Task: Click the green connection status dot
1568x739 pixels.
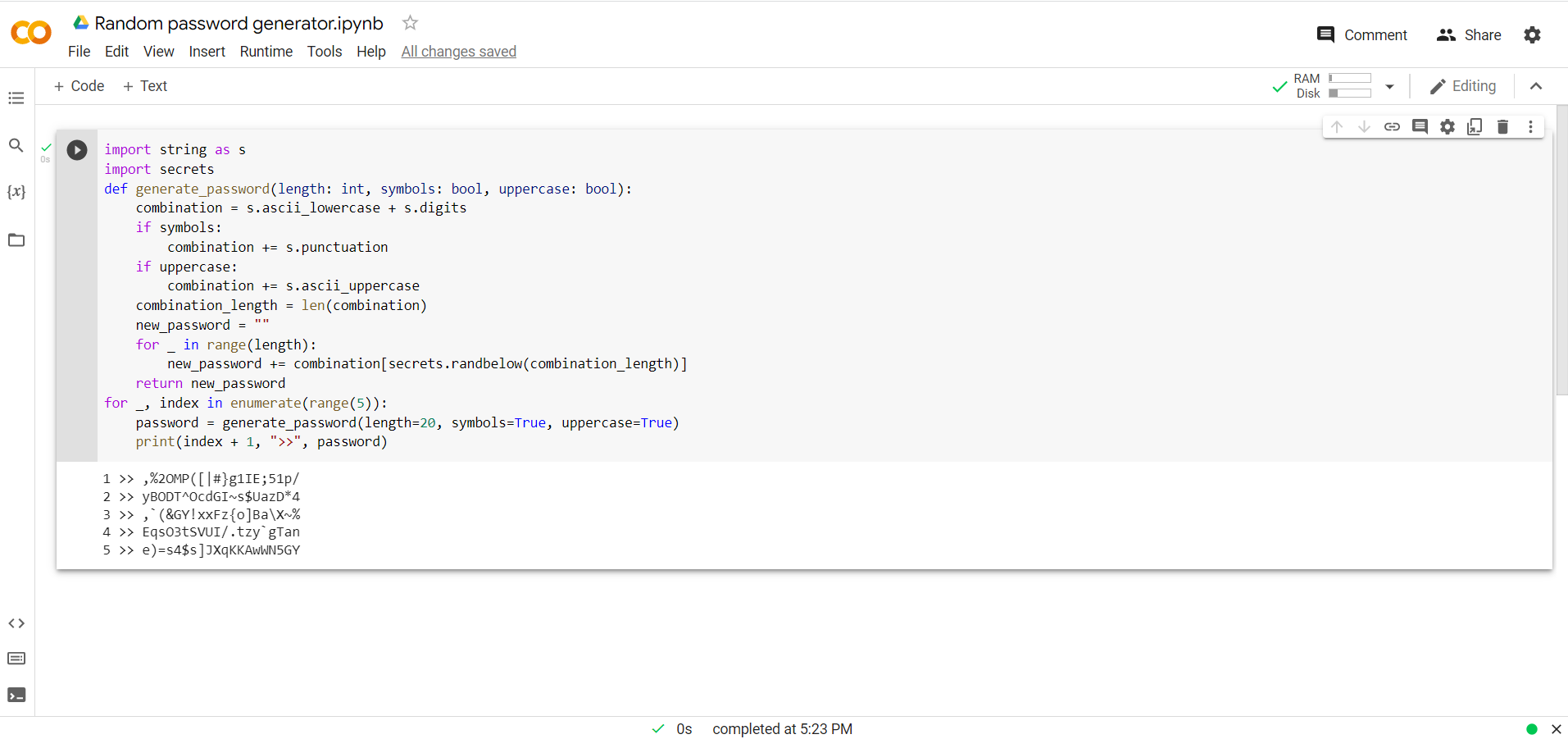Action: point(1532,729)
